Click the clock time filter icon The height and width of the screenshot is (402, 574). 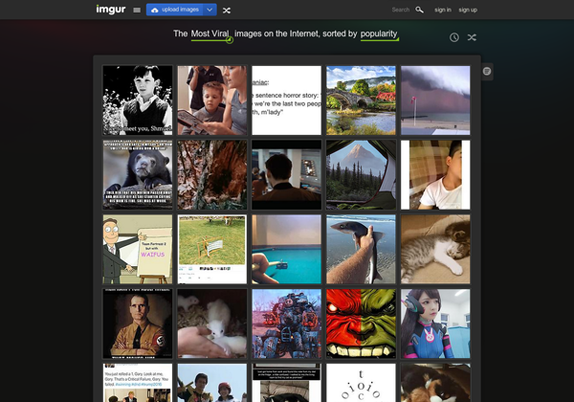454,37
